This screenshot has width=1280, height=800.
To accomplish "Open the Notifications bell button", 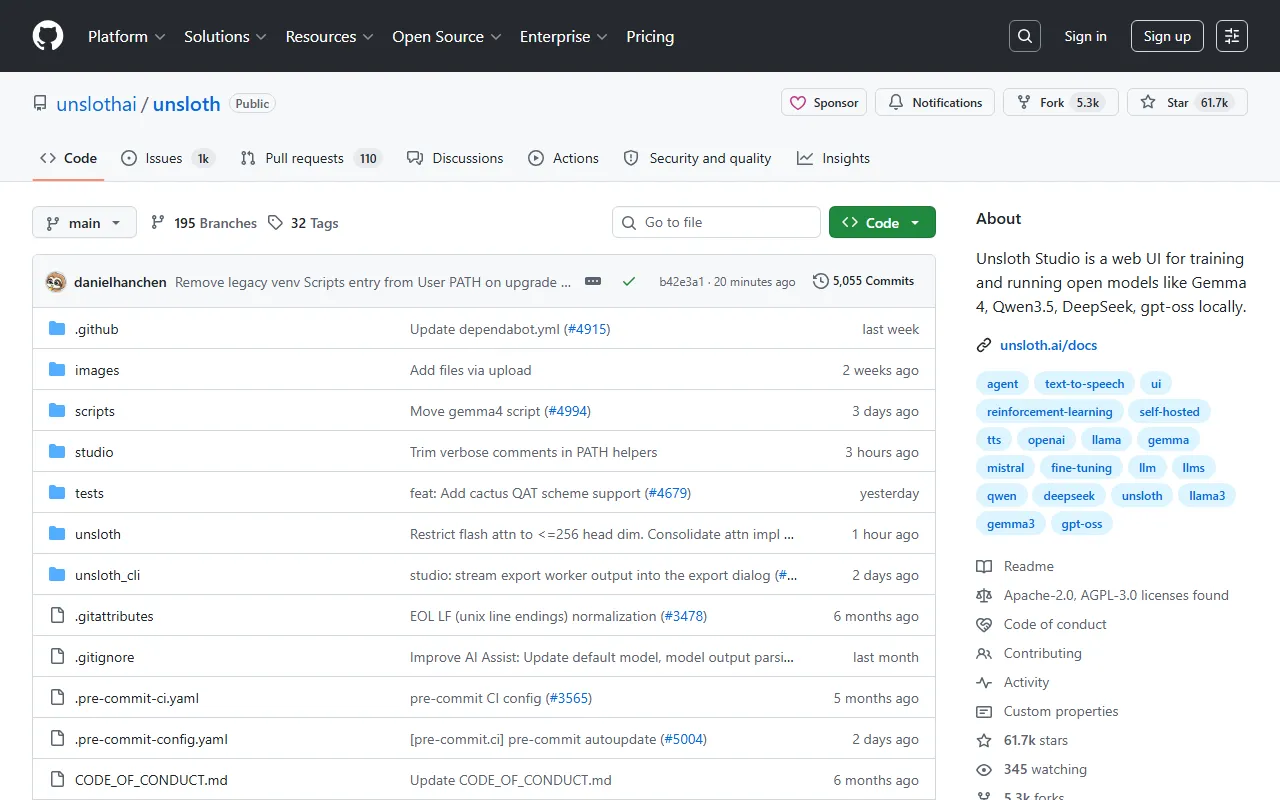I will [x=935, y=103].
